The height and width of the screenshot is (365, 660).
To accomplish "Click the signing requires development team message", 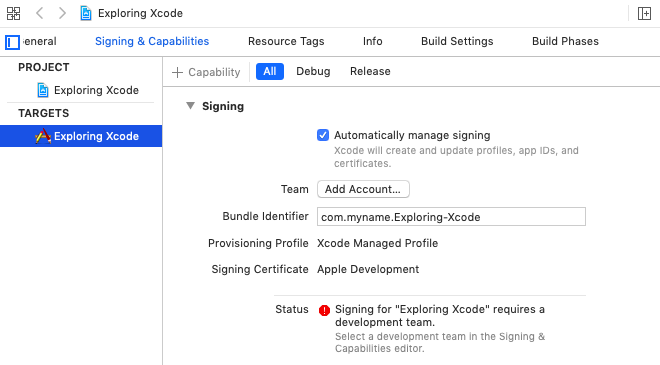I will 440,316.
